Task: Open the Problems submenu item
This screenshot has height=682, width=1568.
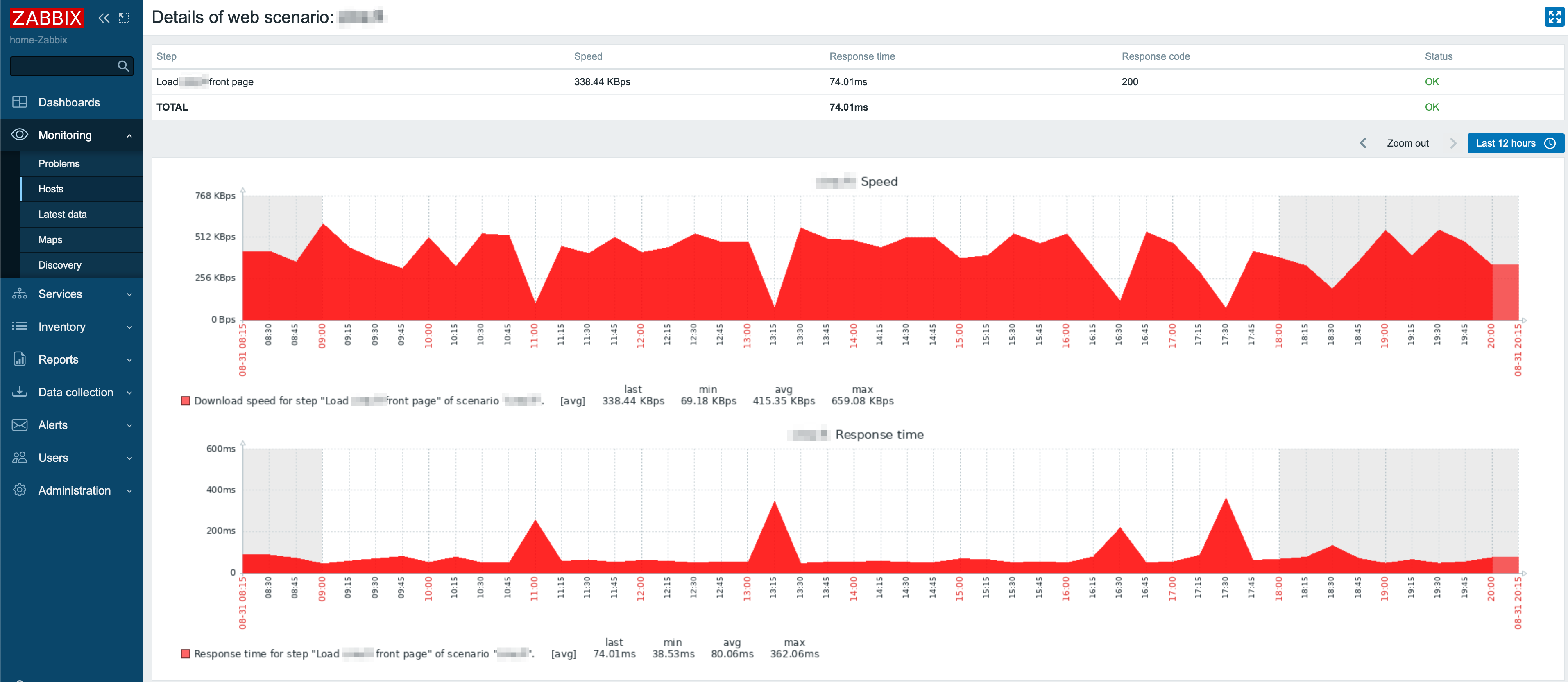Action: 59,164
